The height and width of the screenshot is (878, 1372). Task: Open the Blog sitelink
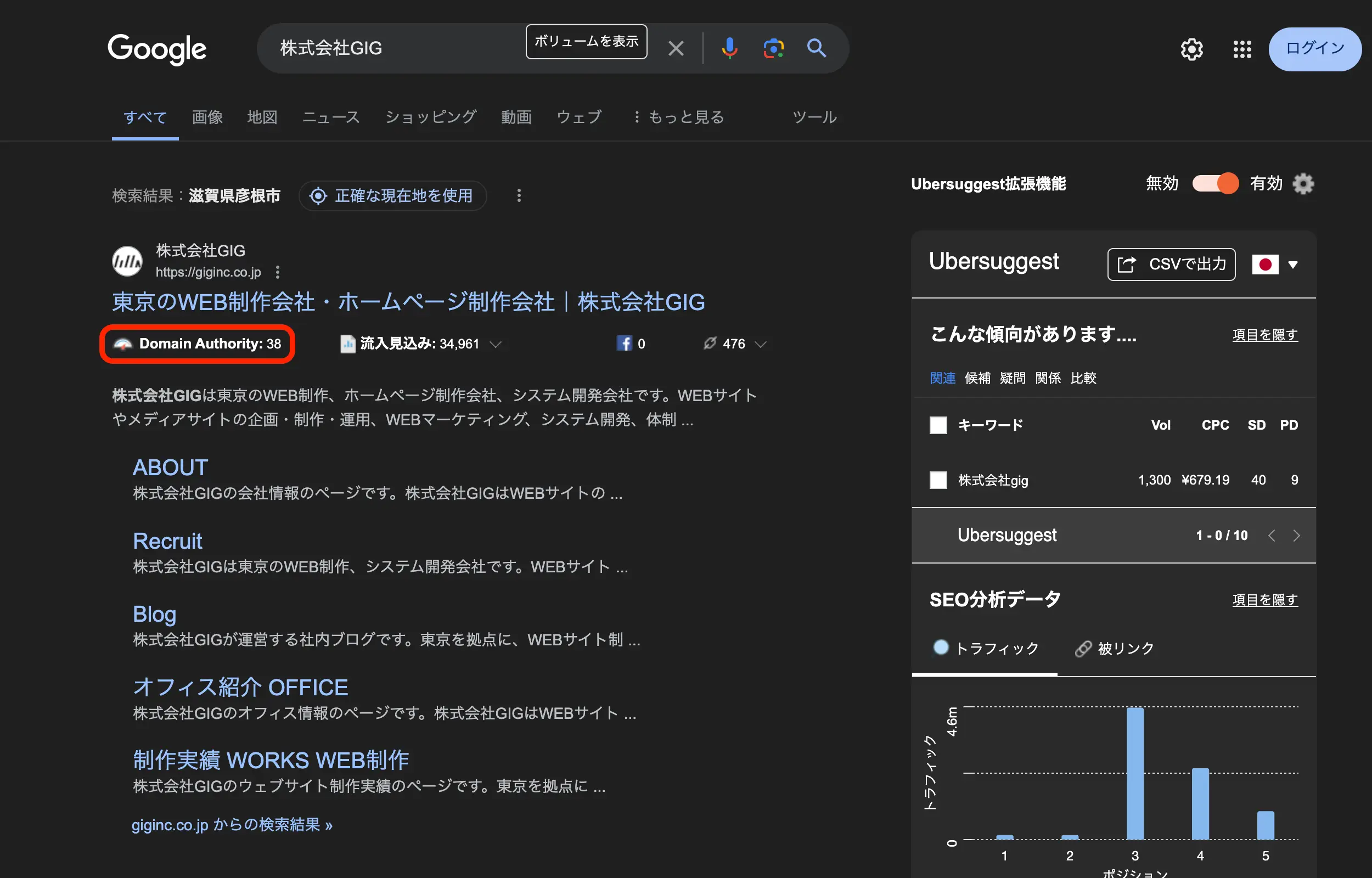click(154, 614)
